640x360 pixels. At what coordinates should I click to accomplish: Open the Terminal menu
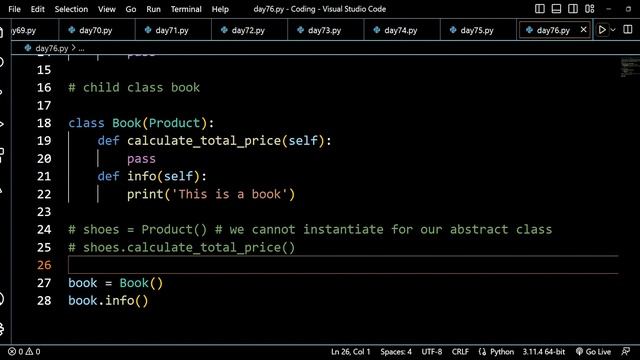click(186, 9)
